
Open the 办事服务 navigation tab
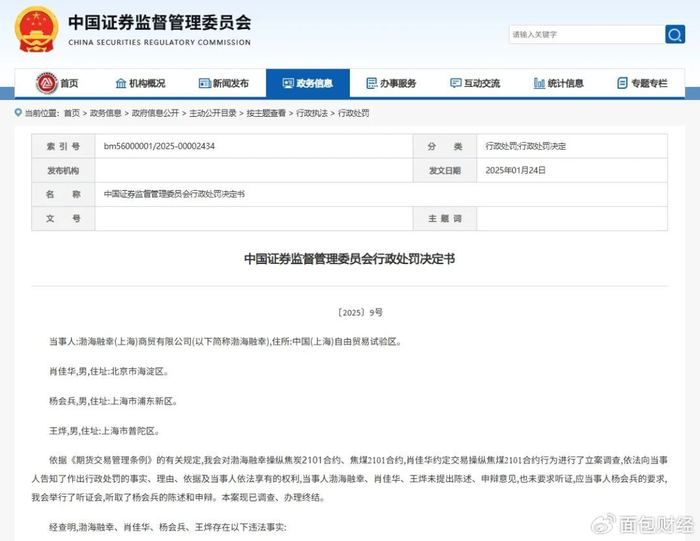click(x=392, y=83)
